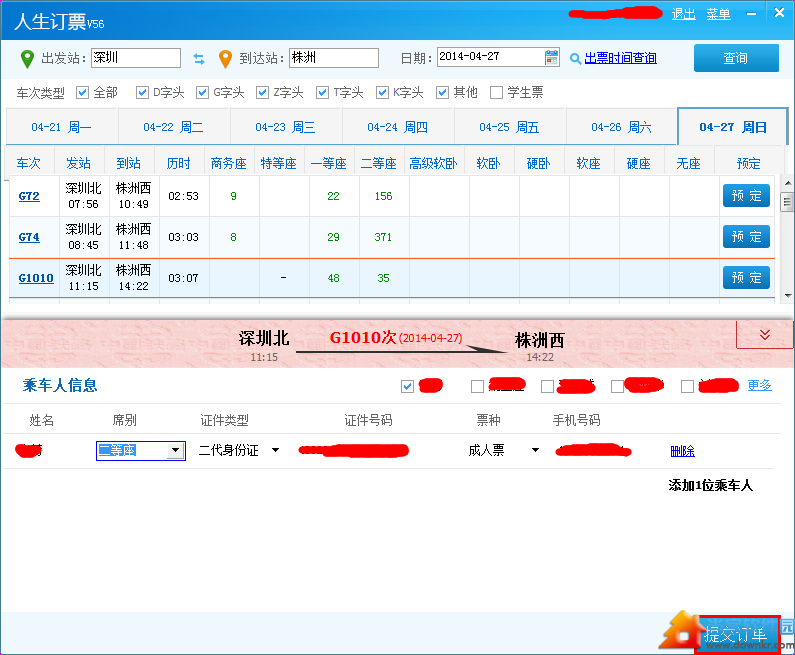The width and height of the screenshot is (795, 655).
Task: Open the 菜单 menu in the title bar
Action: 718,14
